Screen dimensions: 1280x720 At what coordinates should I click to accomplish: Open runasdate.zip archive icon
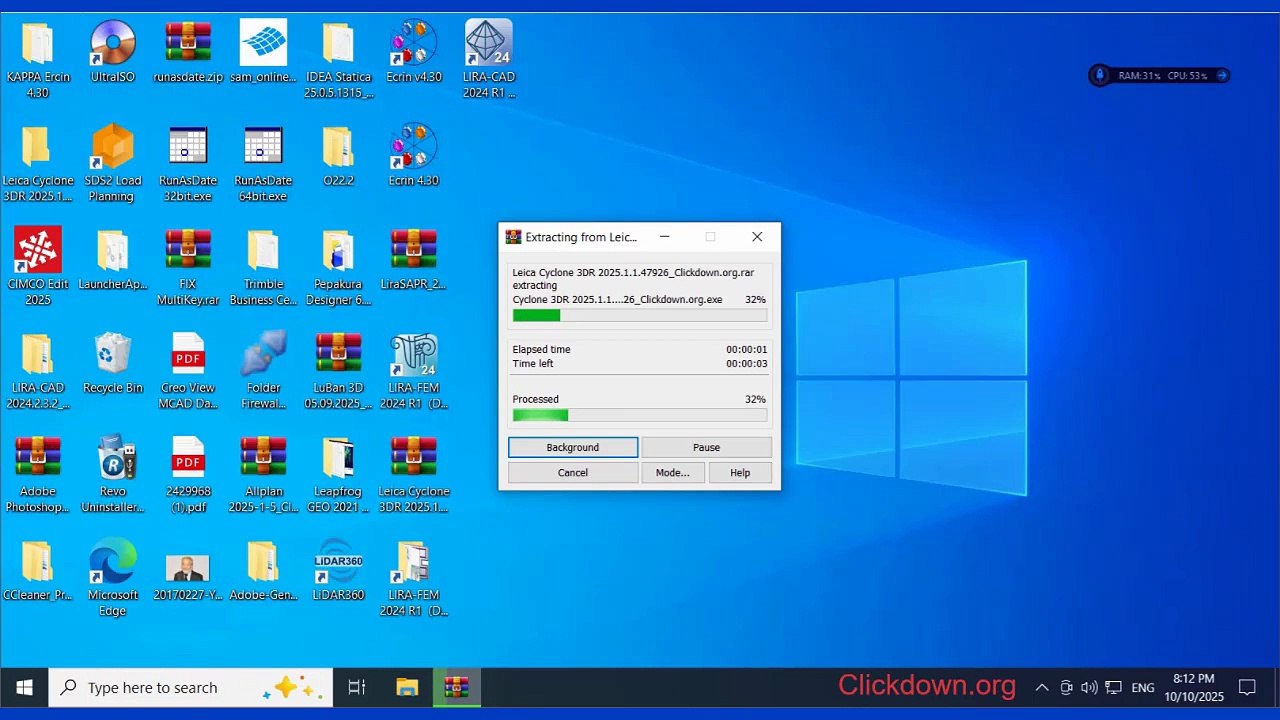click(188, 52)
